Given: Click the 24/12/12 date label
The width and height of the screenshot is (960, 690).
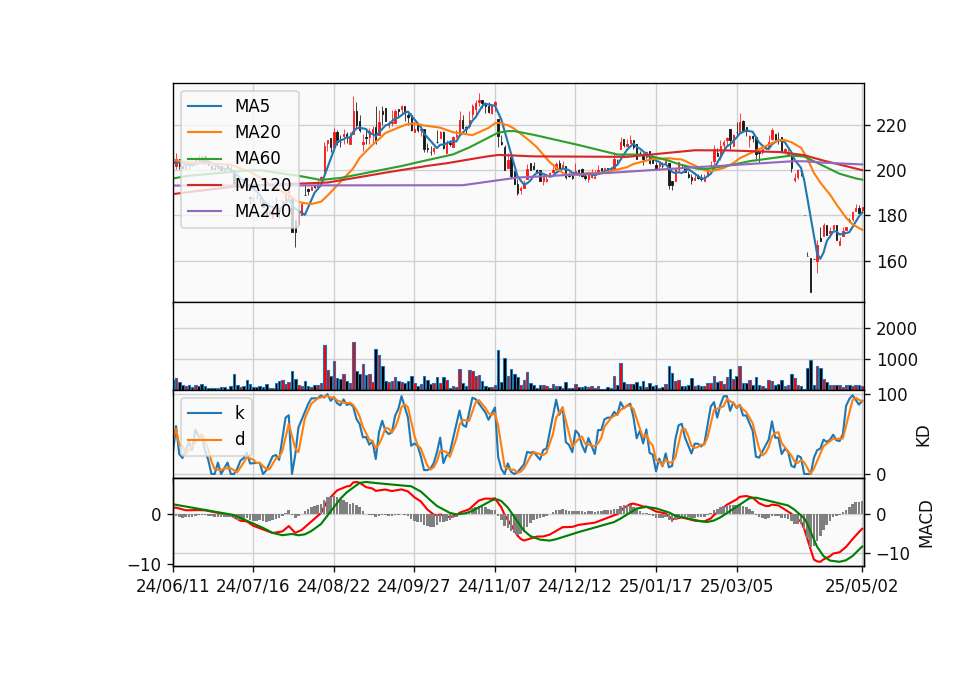Looking at the screenshot, I should click(x=574, y=586).
